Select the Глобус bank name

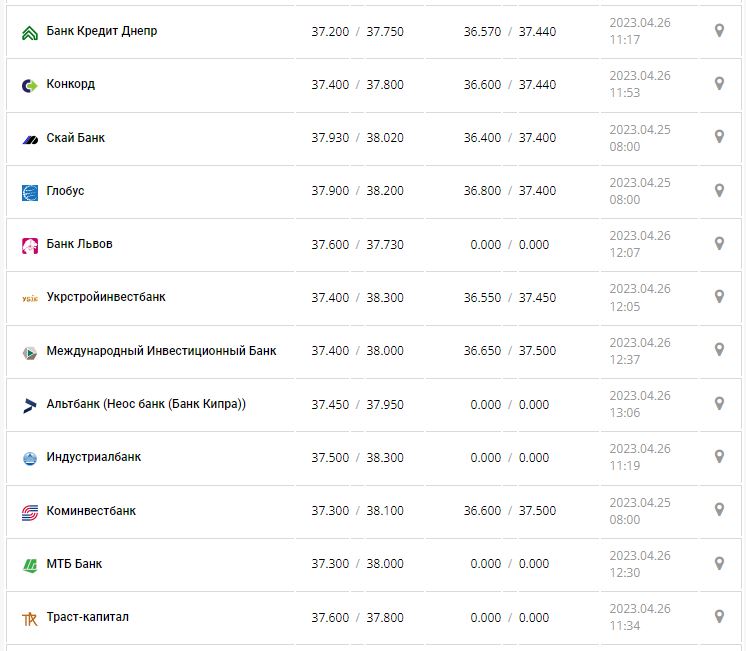(x=65, y=190)
